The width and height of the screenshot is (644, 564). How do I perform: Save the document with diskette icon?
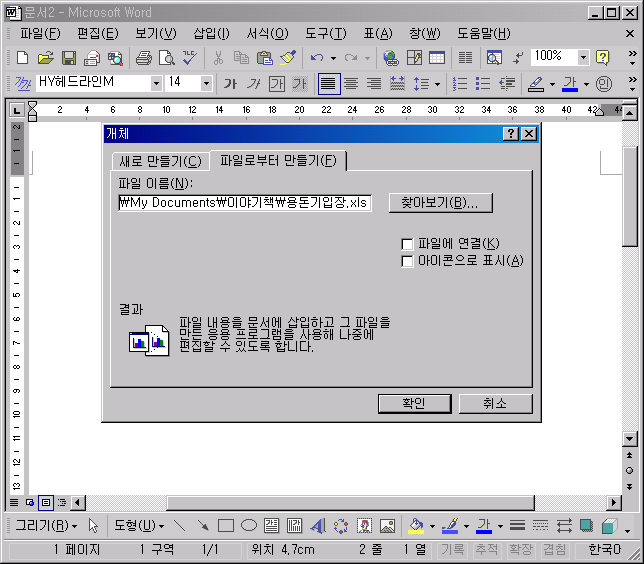tap(69, 58)
